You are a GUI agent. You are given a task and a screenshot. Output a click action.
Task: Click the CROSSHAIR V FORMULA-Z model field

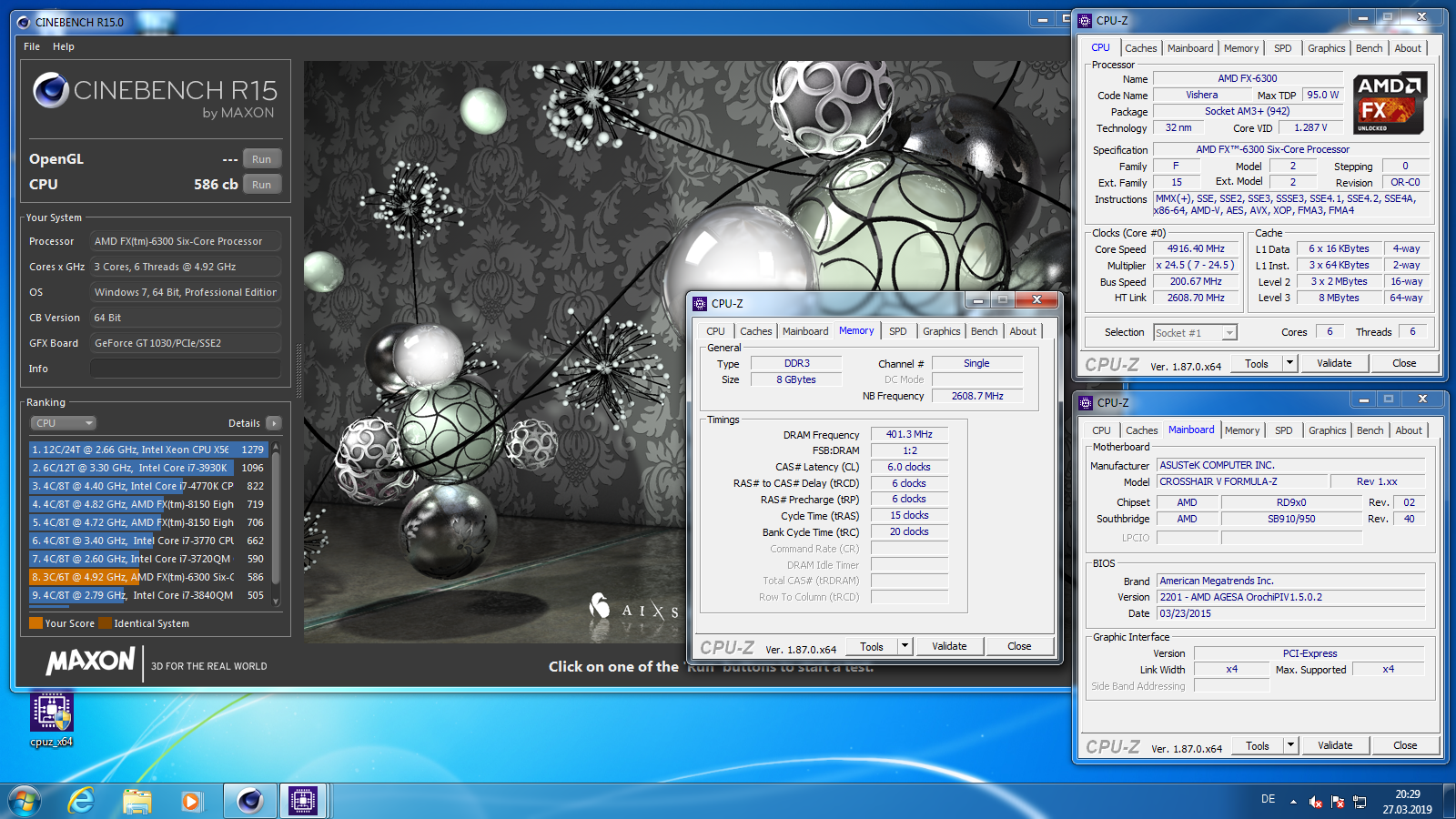[x=1241, y=481]
